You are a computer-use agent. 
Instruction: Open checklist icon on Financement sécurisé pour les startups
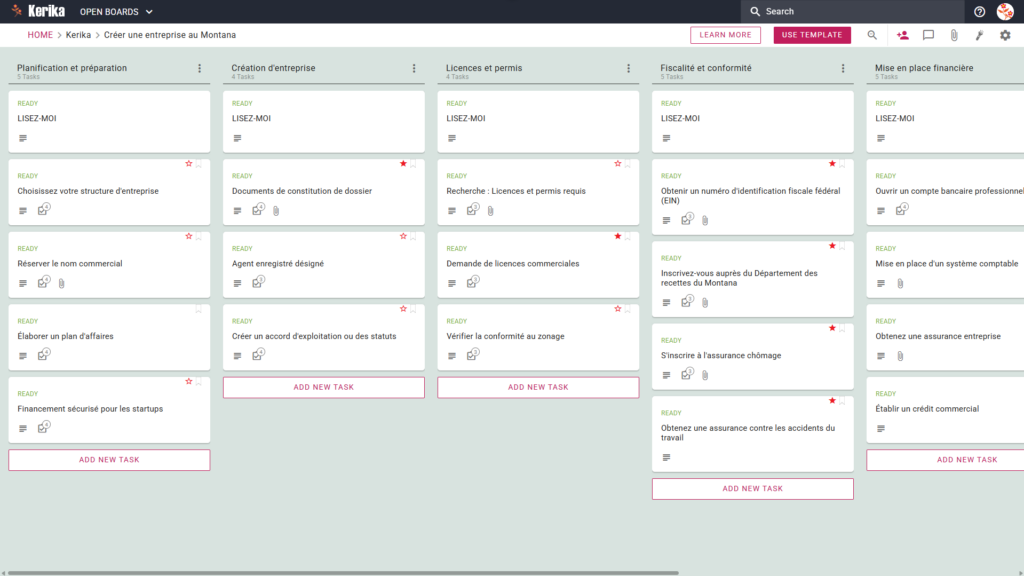pyautogui.click(x=43, y=427)
